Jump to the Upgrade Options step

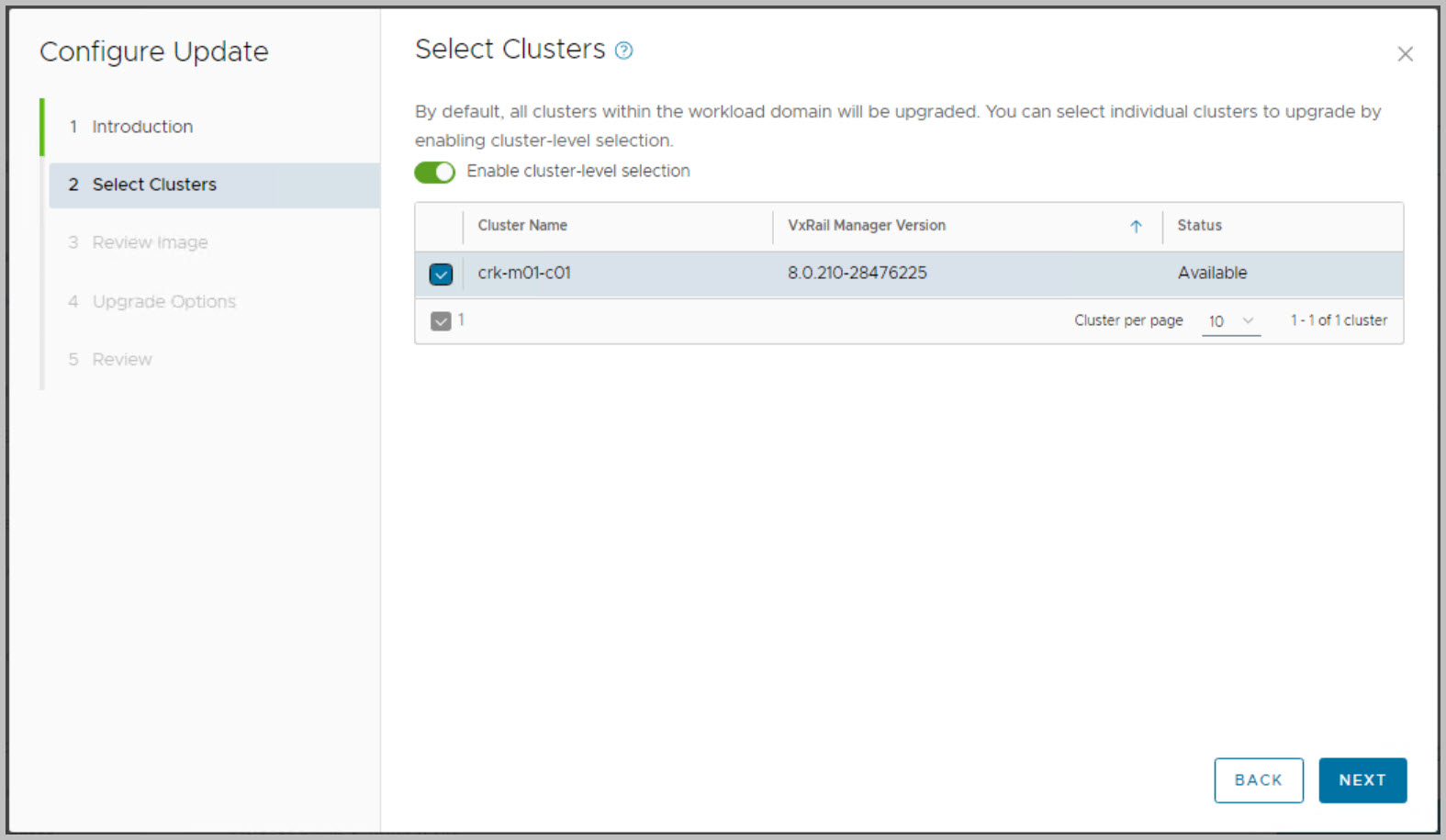[163, 301]
